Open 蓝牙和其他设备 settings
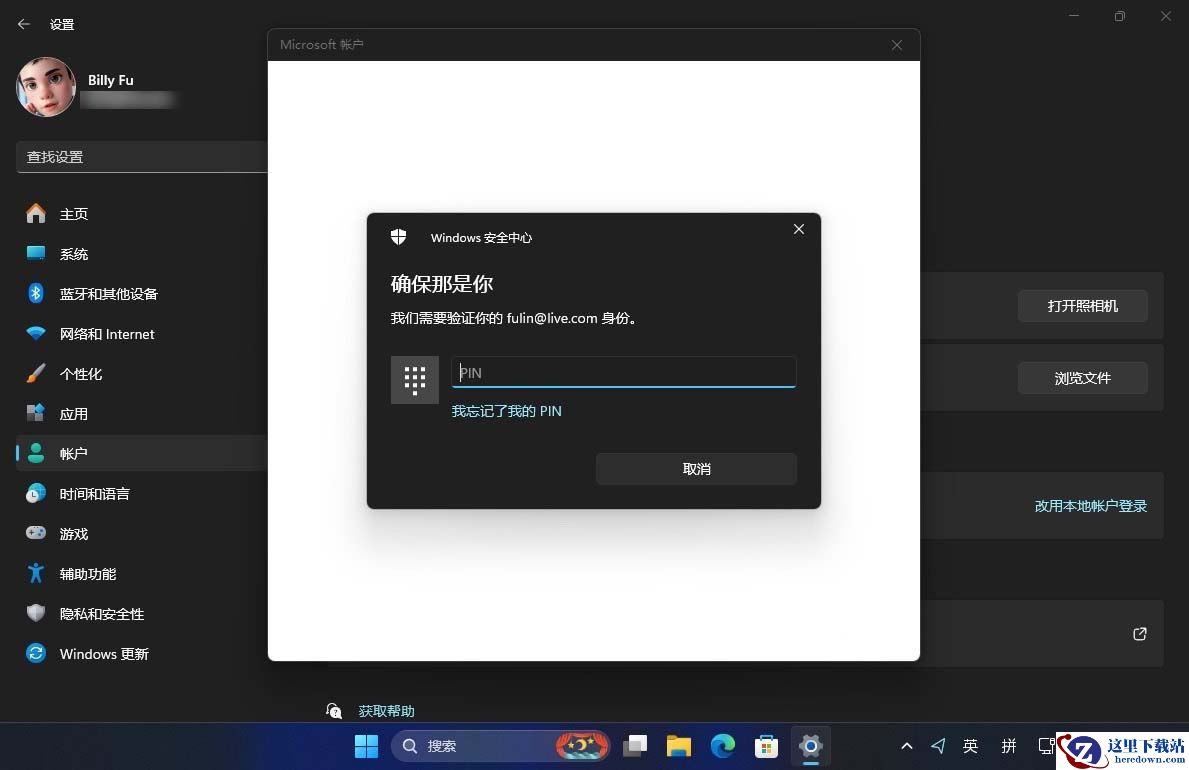This screenshot has height=770, width=1189. 142,294
